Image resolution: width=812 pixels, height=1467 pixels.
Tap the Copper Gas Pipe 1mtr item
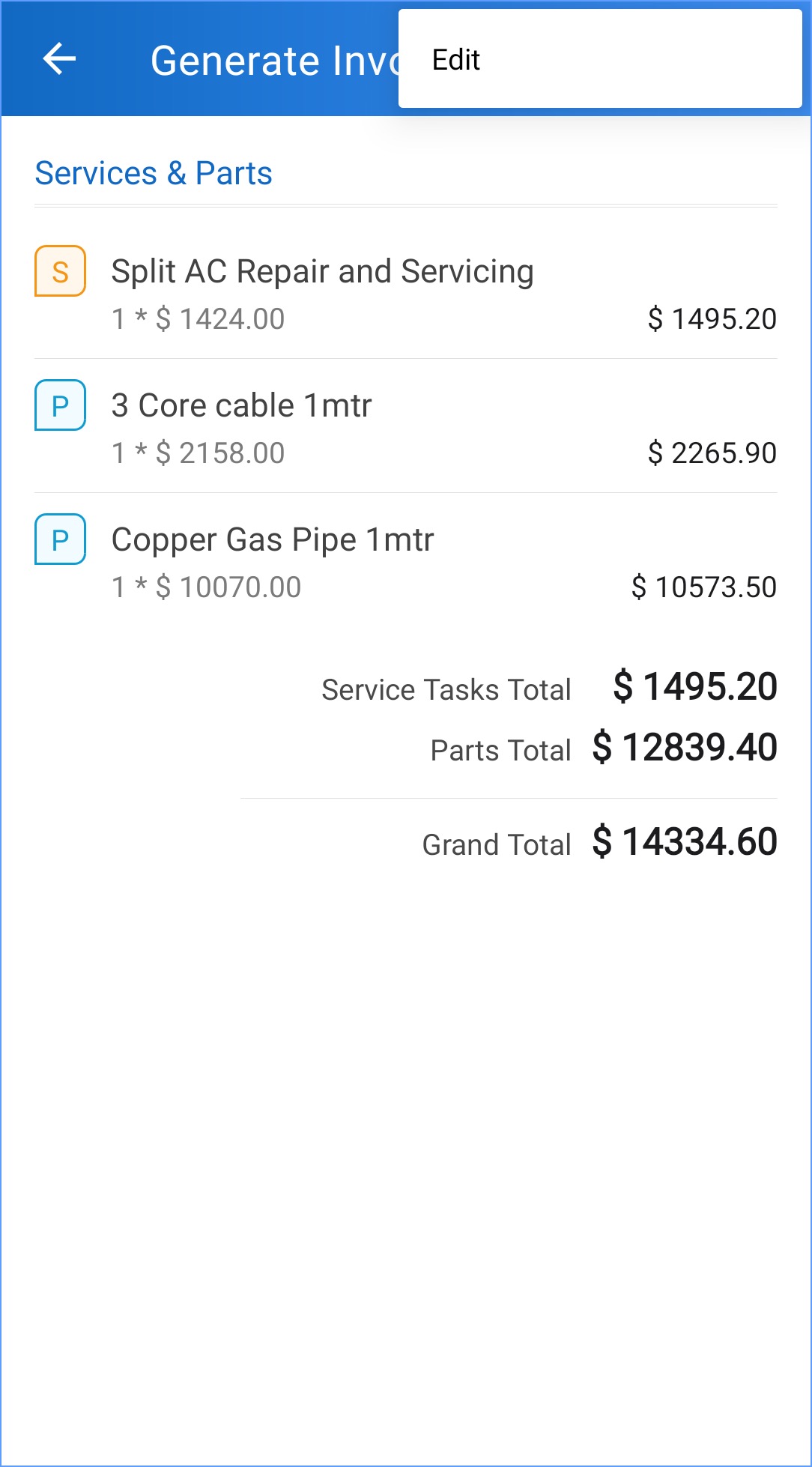click(x=273, y=539)
